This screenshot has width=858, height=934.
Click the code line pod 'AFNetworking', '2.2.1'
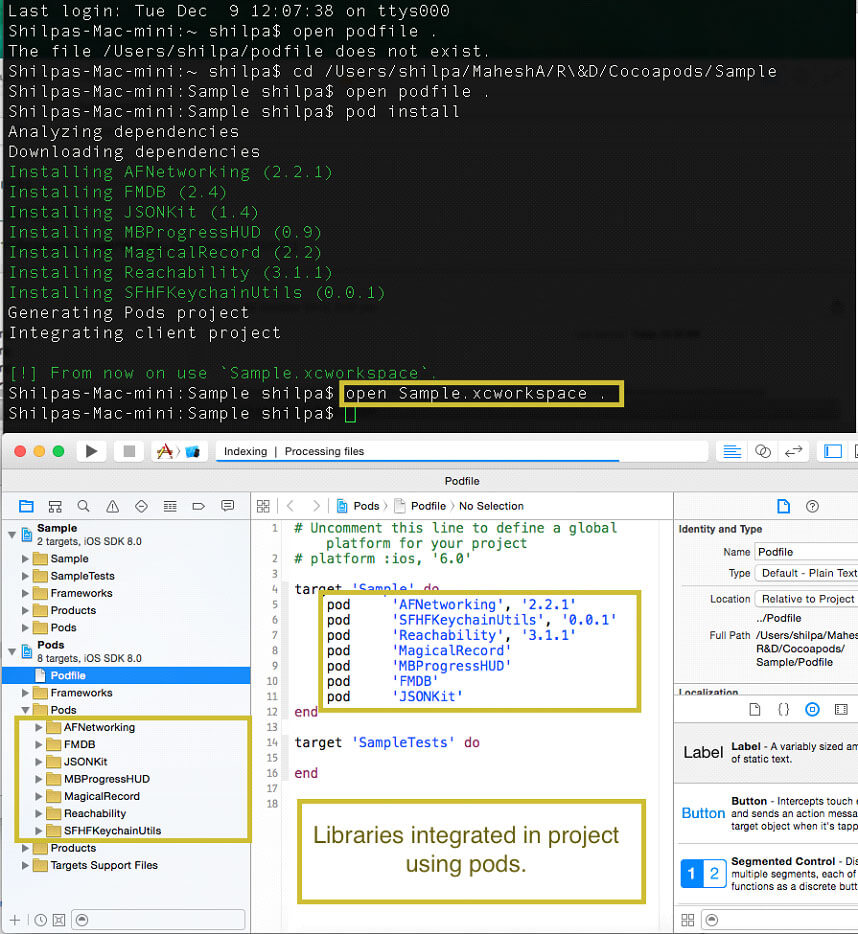[x=451, y=605]
